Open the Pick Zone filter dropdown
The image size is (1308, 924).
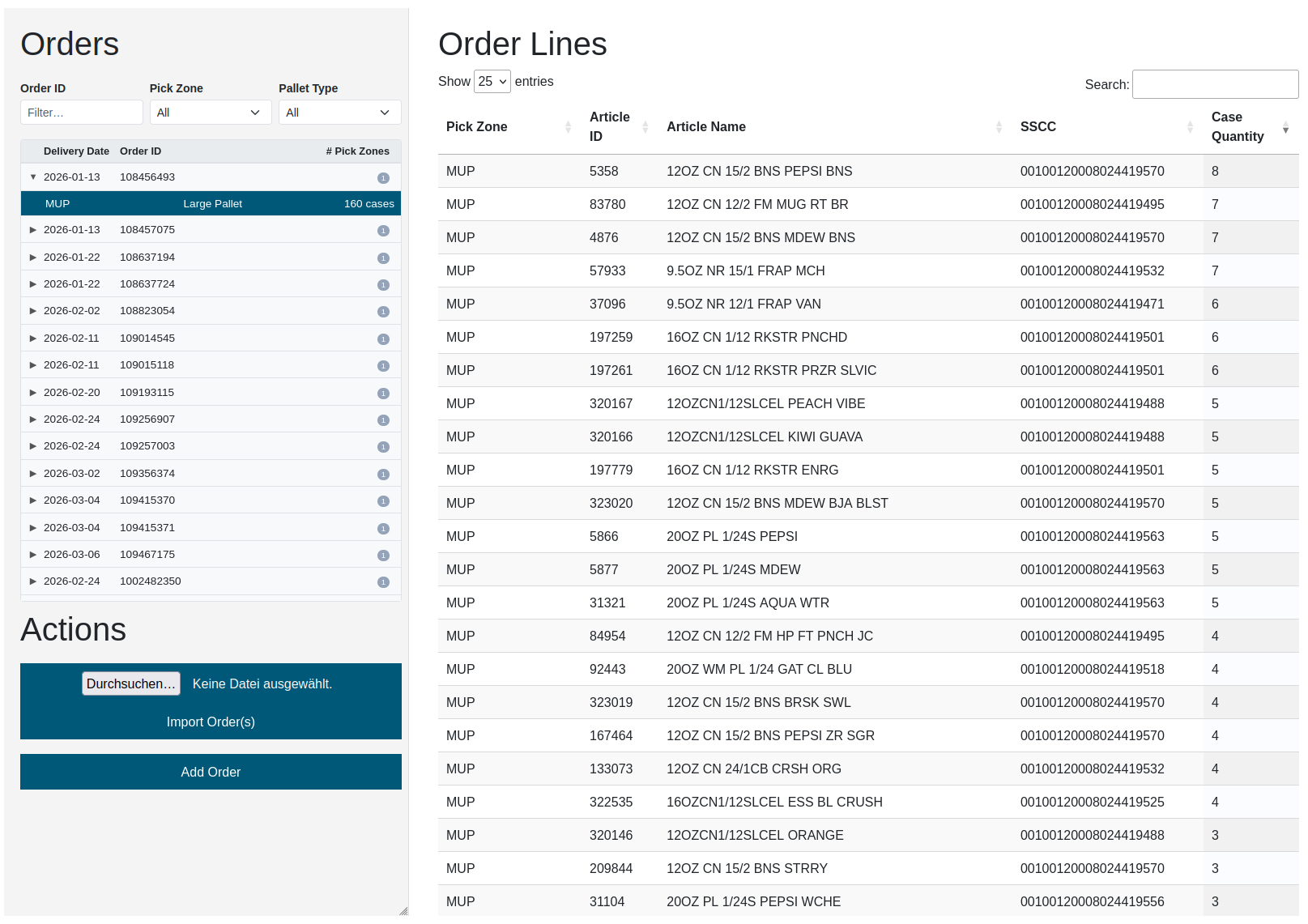211,113
